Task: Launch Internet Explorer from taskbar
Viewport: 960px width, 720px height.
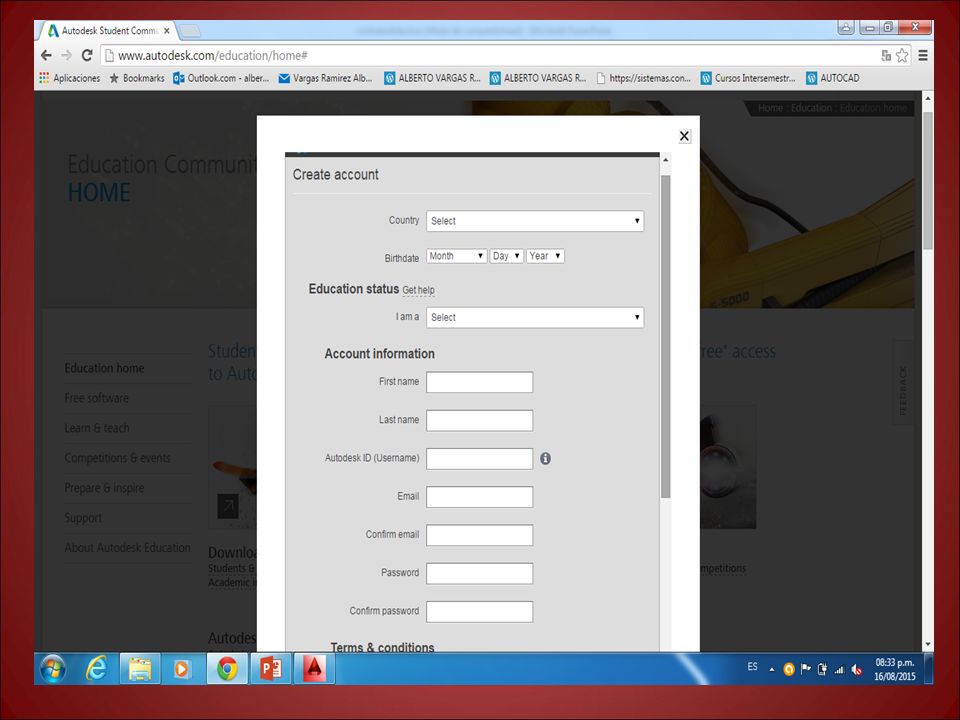Action: [96, 669]
